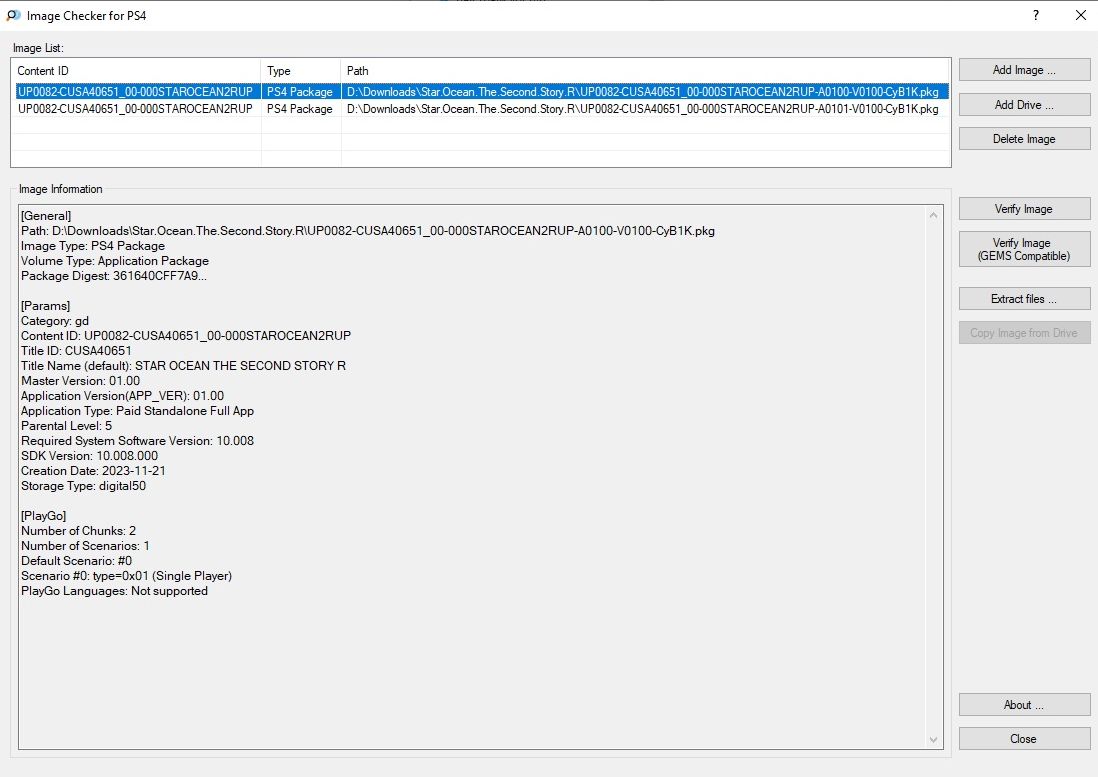Click the Scenario #0 Single Player line
The image size is (1098, 777).
click(x=126, y=576)
